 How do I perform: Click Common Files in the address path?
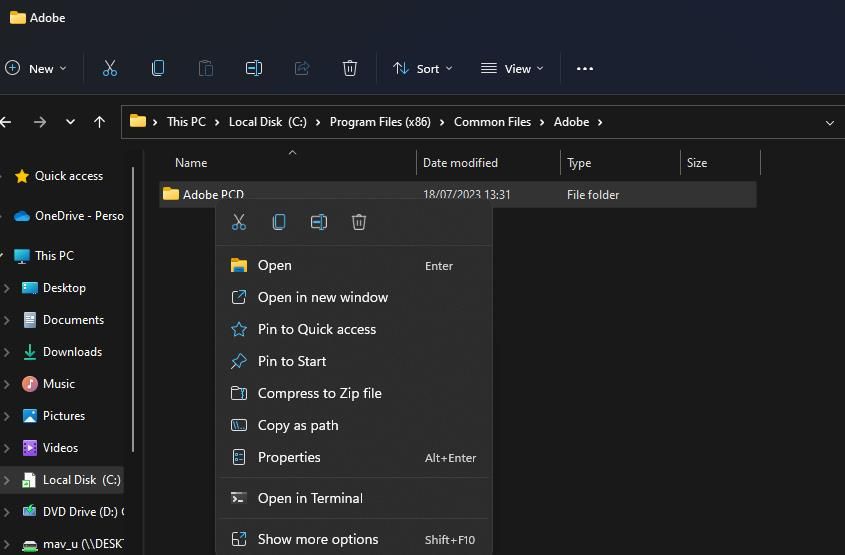click(492, 122)
